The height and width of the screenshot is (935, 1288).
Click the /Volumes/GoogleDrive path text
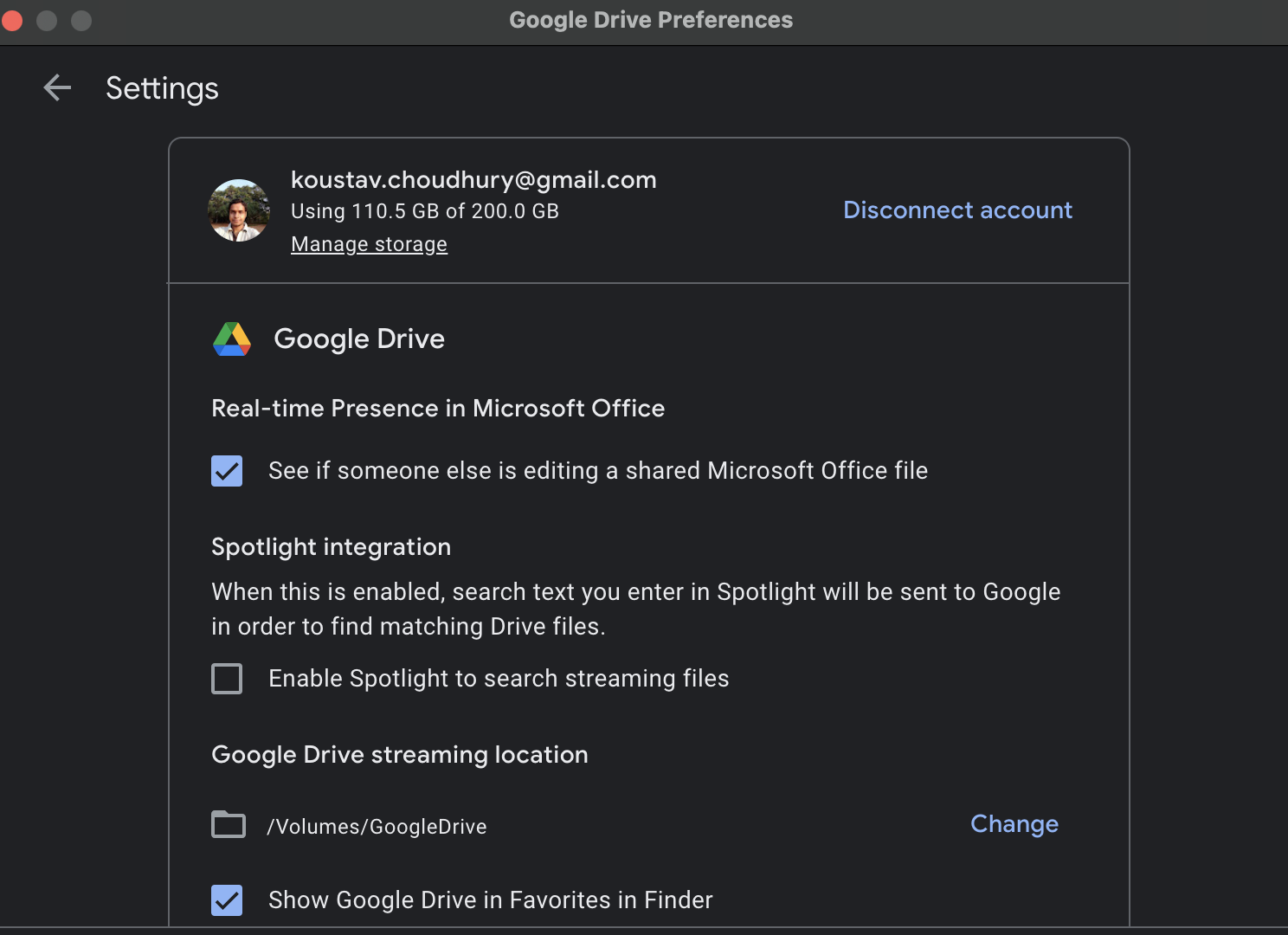tap(377, 827)
